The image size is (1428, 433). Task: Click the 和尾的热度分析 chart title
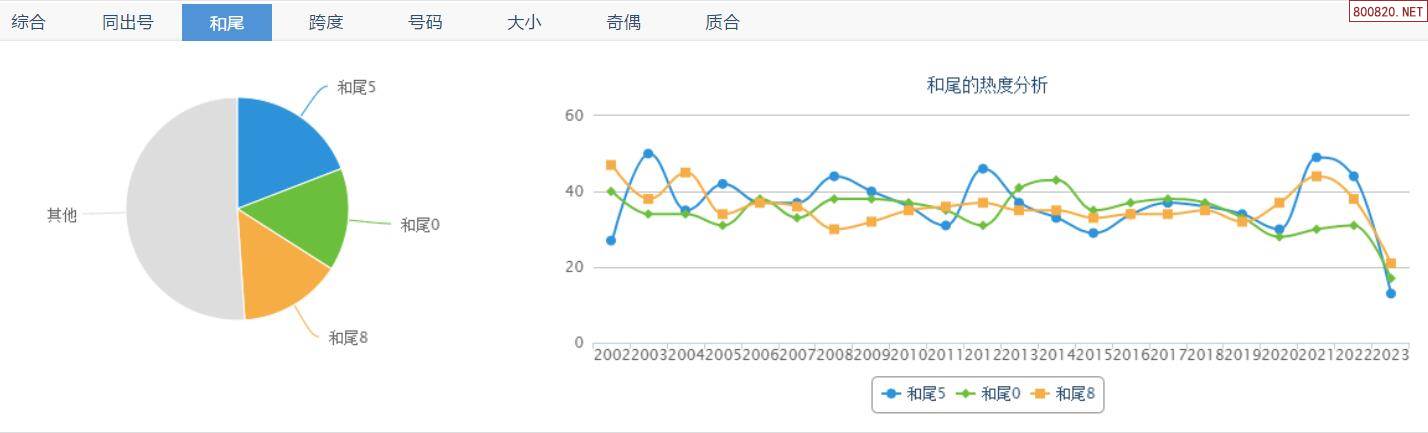pos(987,86)
